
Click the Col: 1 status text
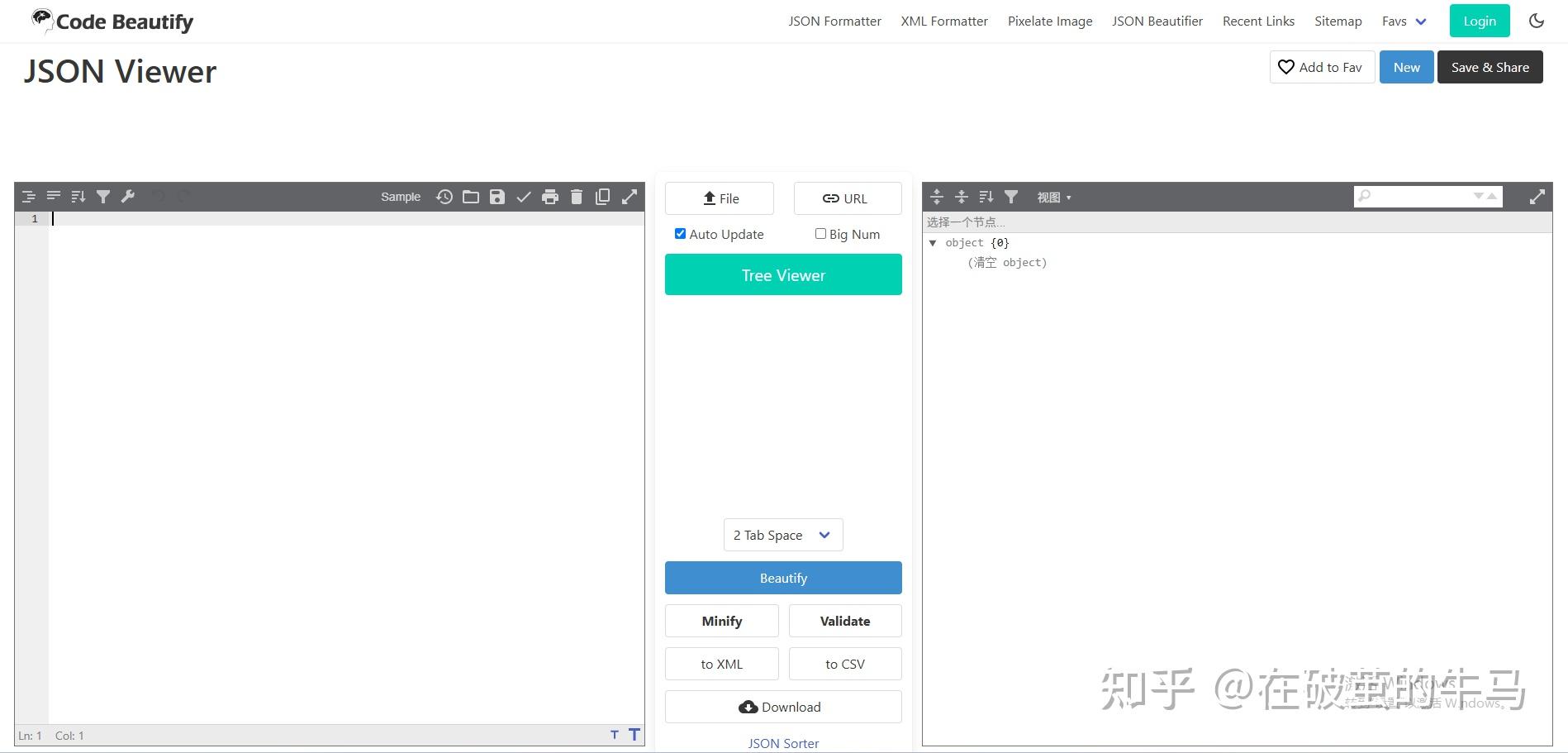69,736
